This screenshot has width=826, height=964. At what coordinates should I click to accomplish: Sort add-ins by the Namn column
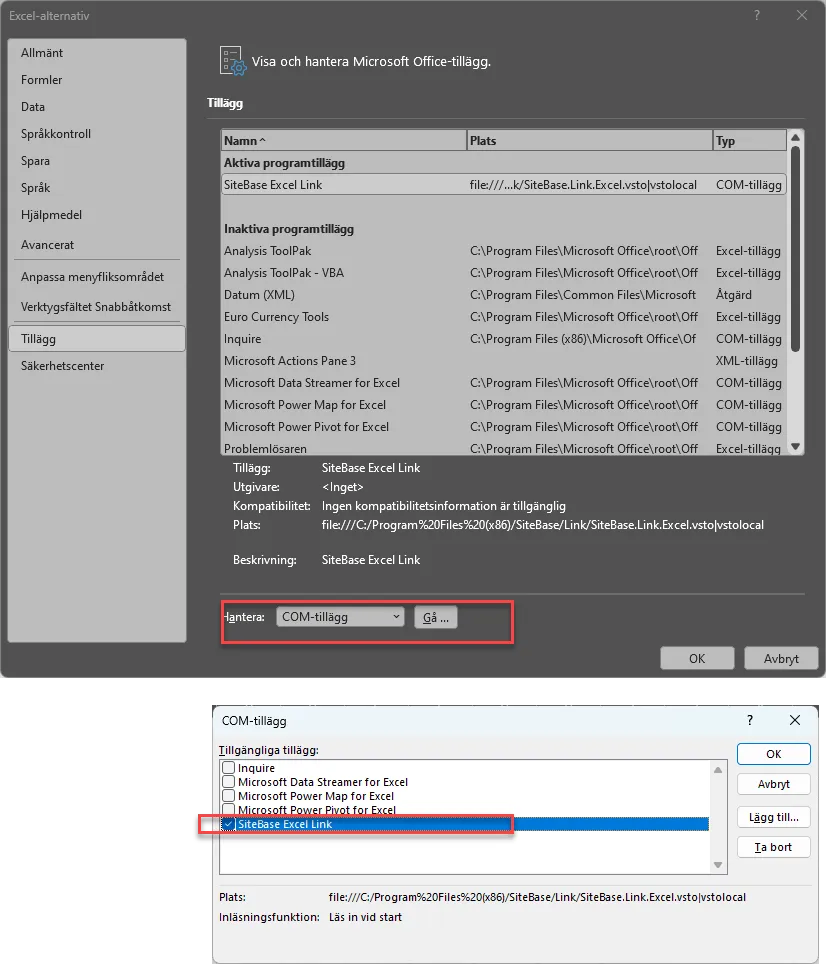[x=344, y=141]
